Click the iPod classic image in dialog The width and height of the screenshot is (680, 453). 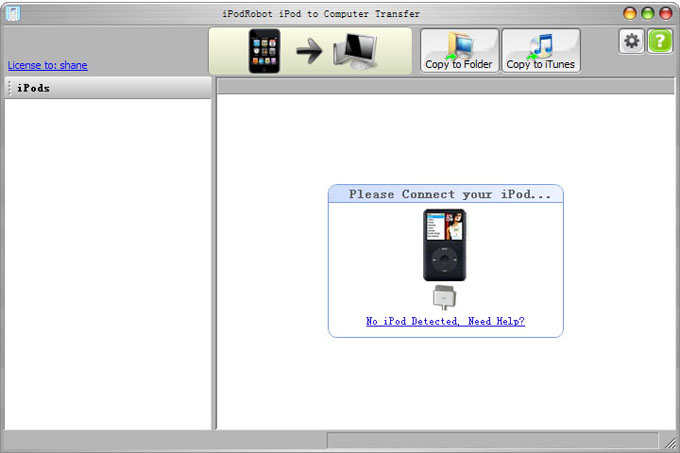click(445, 245)
